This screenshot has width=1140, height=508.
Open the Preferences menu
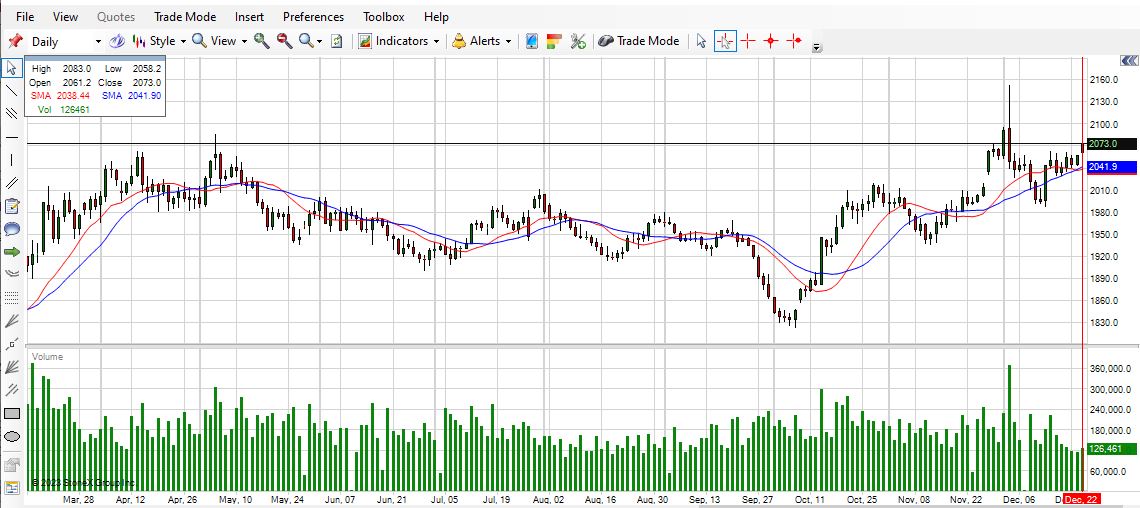313,17
